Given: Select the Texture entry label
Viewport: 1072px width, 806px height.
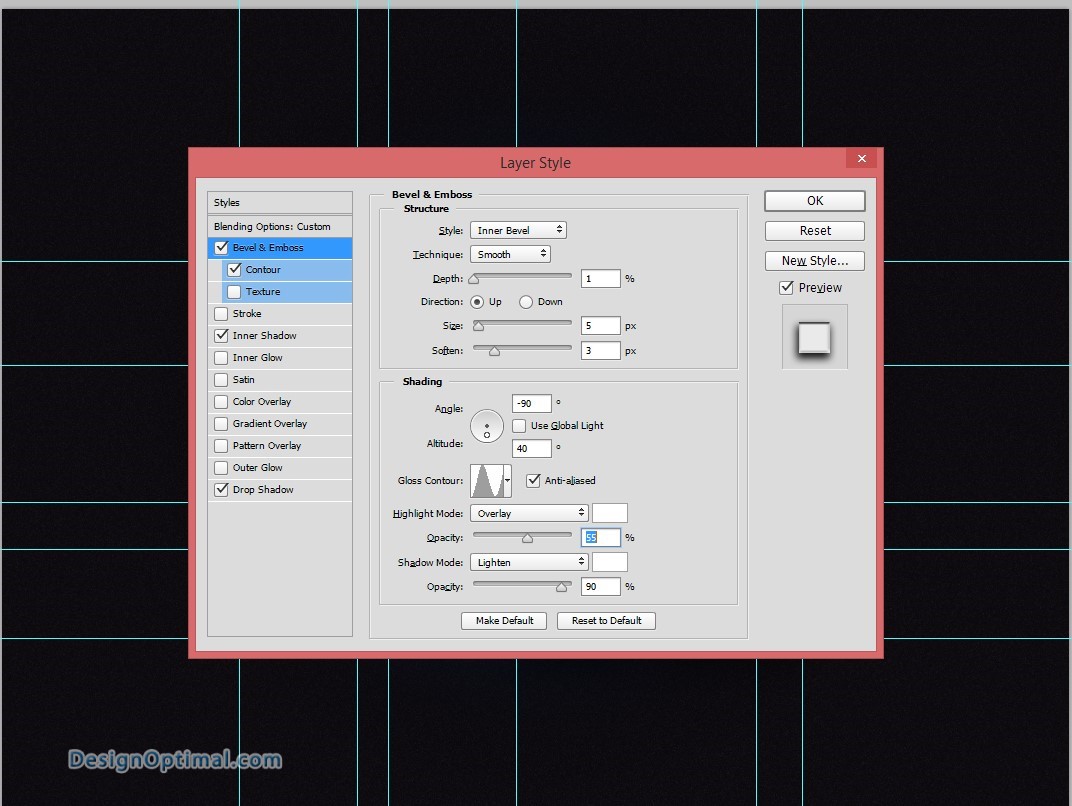Looking at the screenshot, I should [x=263, y=292].
